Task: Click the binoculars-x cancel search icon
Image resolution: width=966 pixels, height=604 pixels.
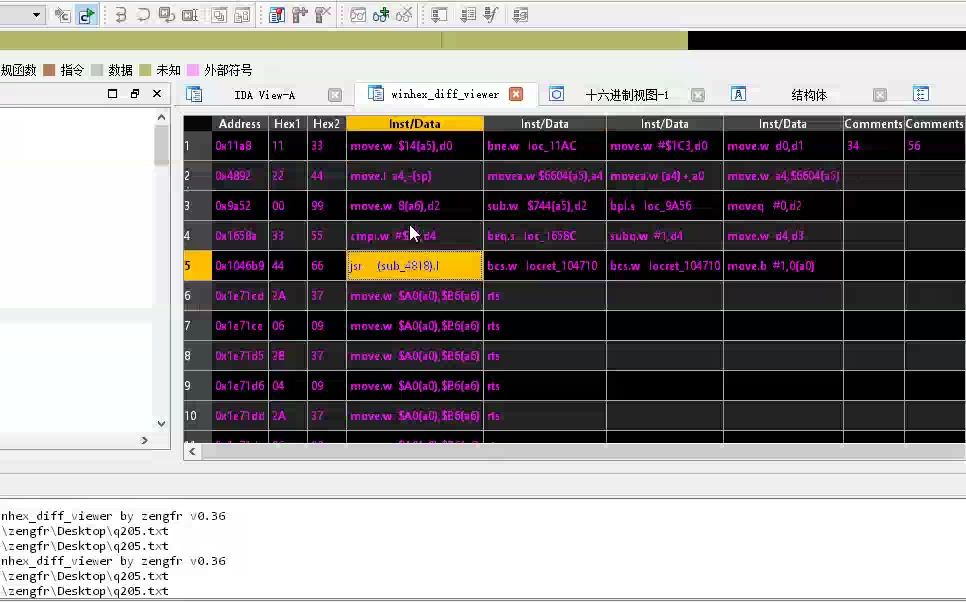Action: [x=404, y=14]
